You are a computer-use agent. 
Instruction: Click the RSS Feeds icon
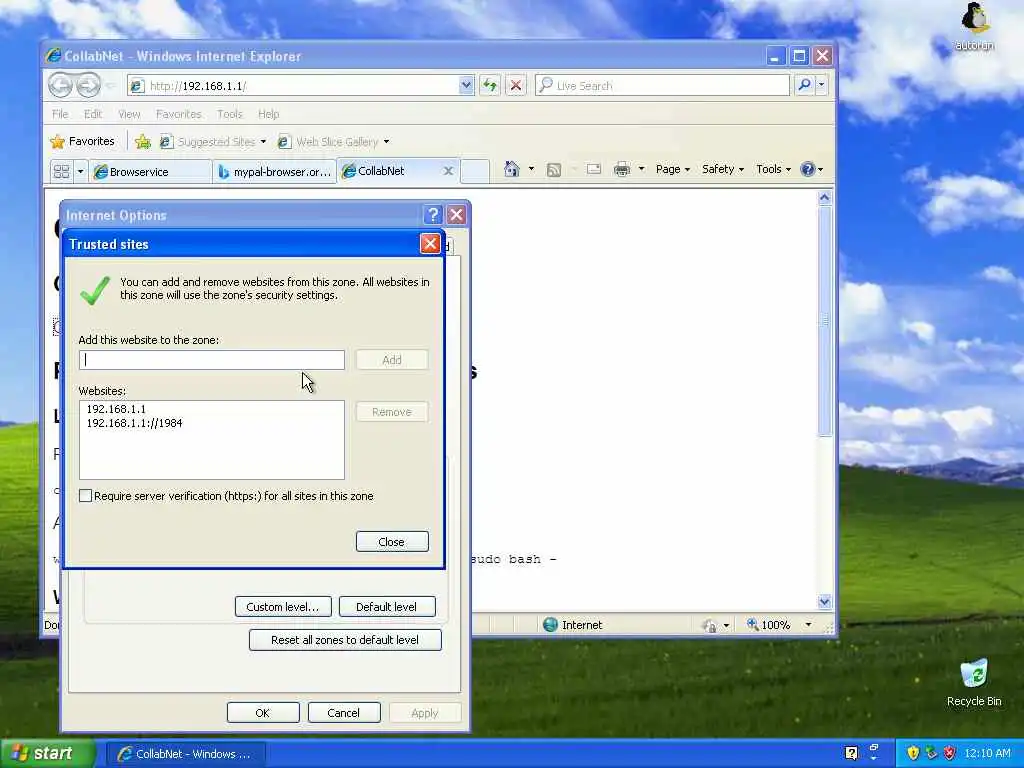pos(554,170)
